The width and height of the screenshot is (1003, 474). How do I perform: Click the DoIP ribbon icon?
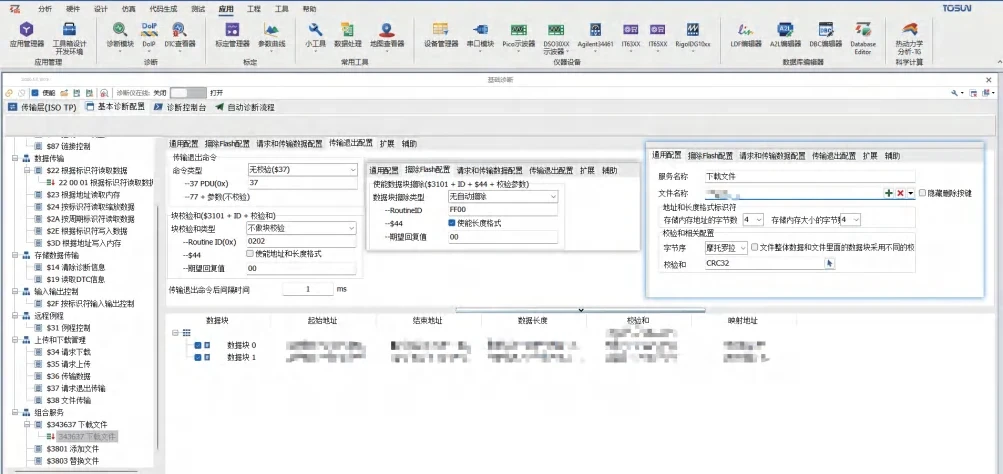148,35
